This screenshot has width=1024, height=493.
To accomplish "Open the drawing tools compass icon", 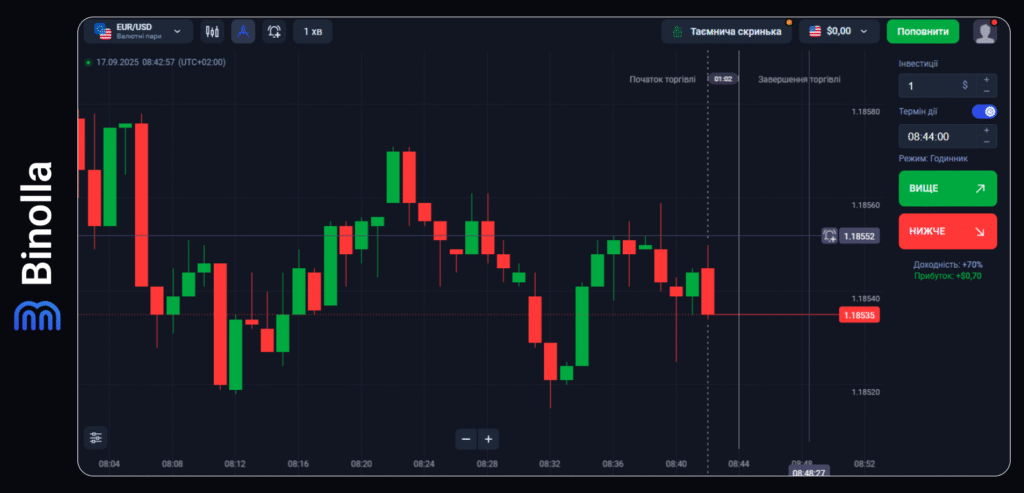I will [x=243, y=32].
